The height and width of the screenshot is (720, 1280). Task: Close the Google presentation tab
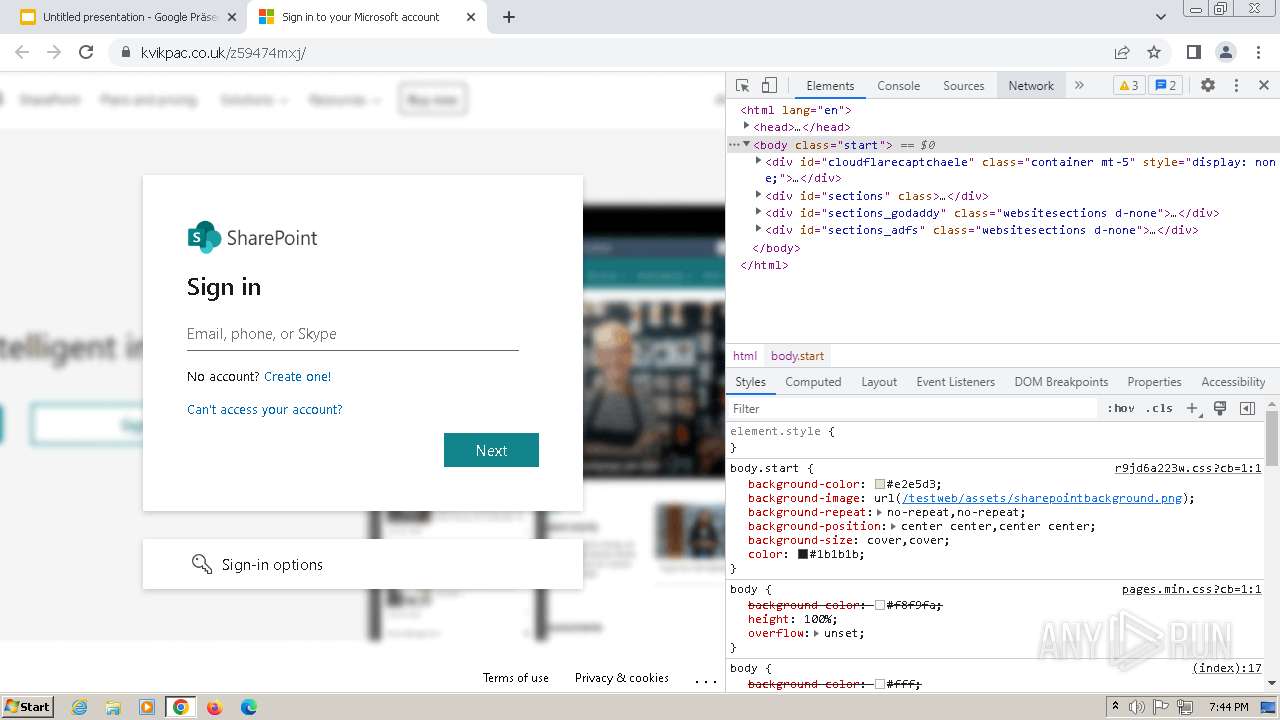pos(232,17)
